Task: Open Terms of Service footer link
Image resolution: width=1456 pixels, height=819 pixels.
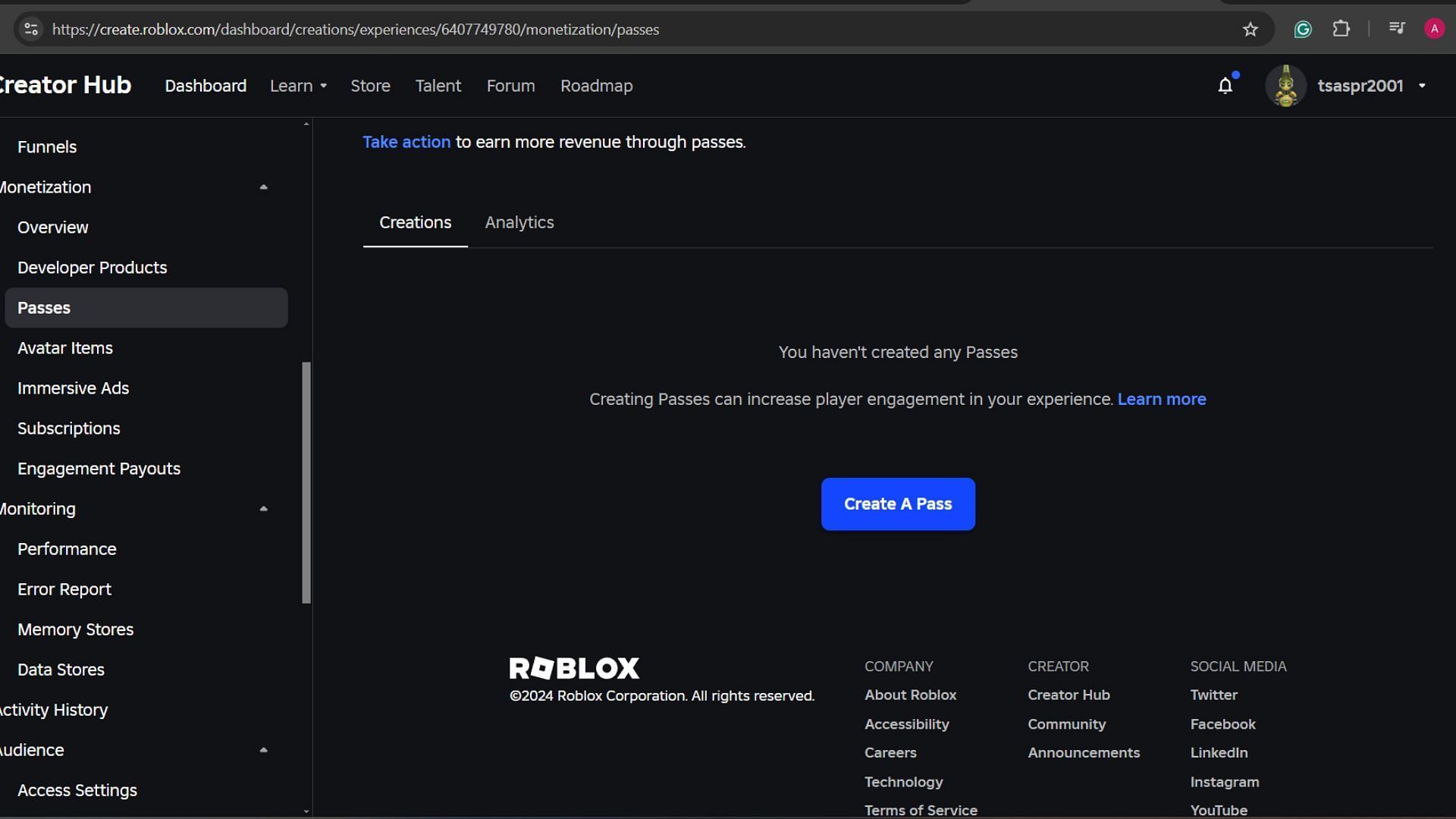Action: 921,810
